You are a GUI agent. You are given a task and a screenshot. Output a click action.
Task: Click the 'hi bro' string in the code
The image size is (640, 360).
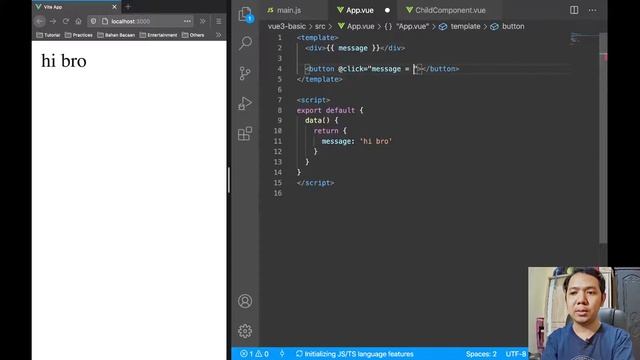[x=376, y=141]
